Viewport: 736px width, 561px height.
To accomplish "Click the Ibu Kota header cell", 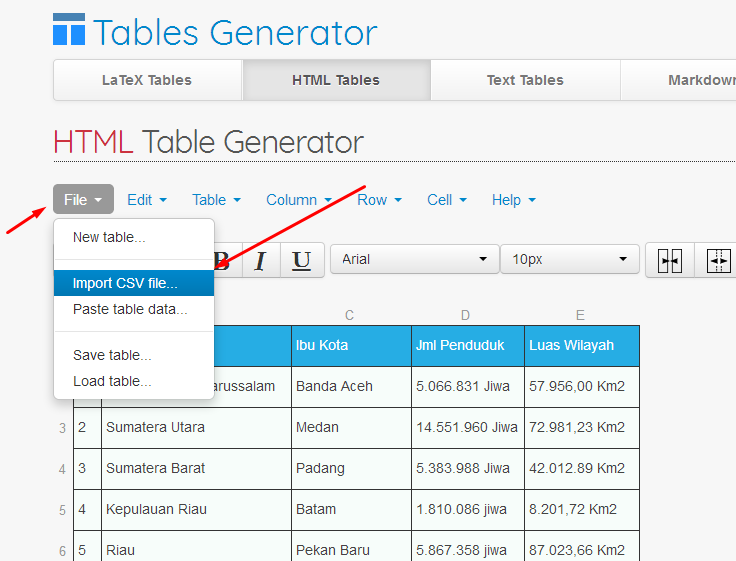I will (351, 346).
